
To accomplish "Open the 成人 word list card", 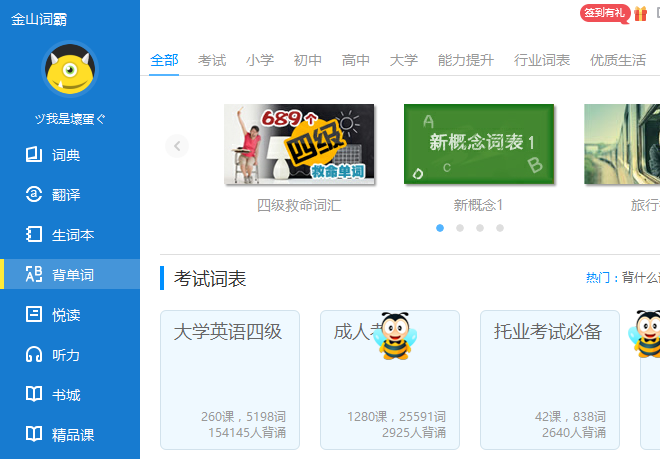I will pos(390,380).
